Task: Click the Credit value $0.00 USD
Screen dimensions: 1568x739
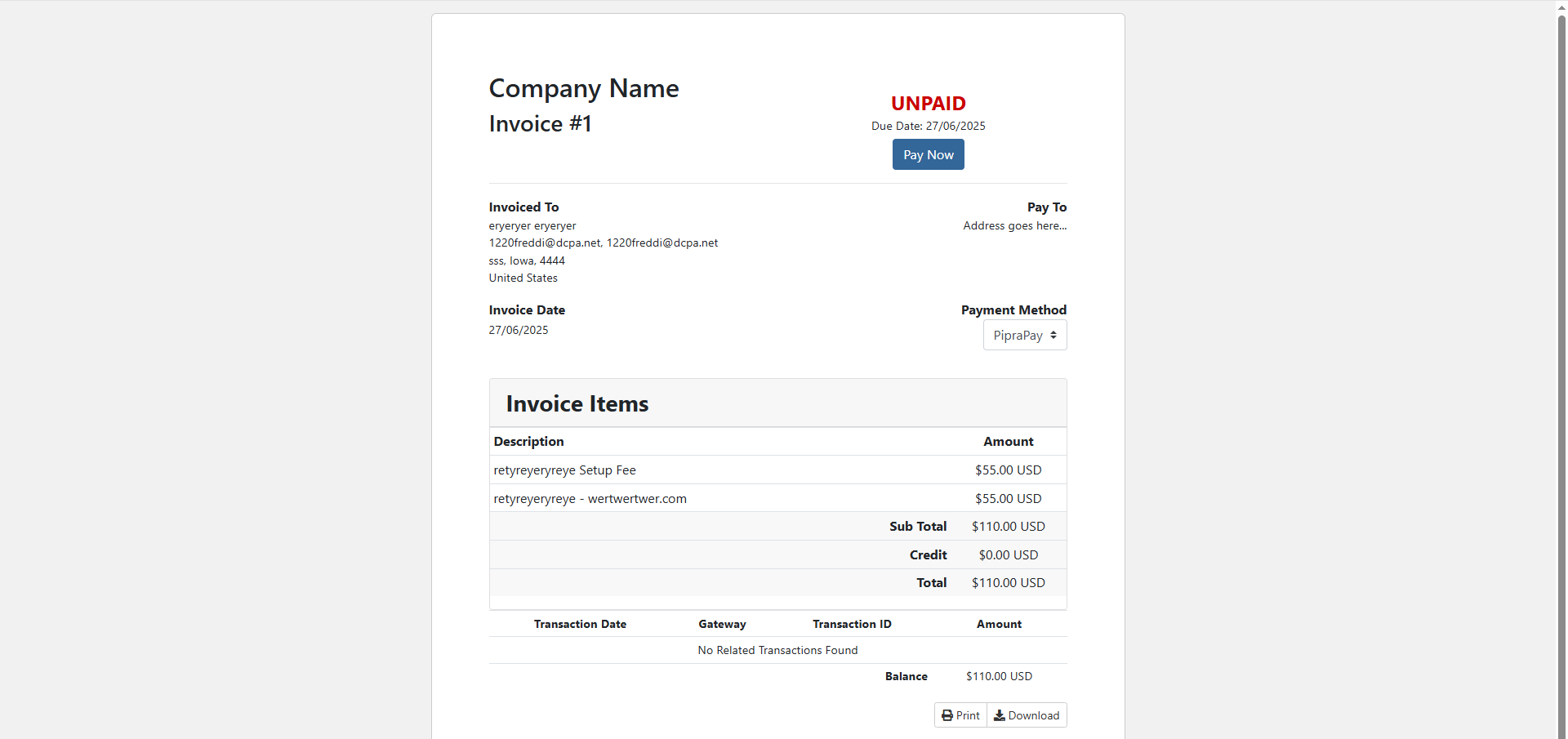Action: (1008, 555)
